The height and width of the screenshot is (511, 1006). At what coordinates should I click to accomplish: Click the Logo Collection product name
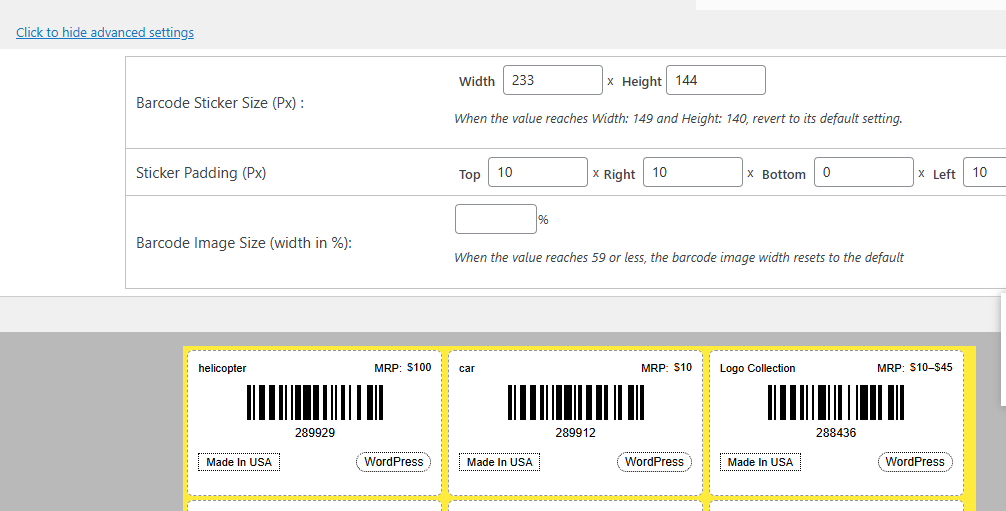coord(757,368)
